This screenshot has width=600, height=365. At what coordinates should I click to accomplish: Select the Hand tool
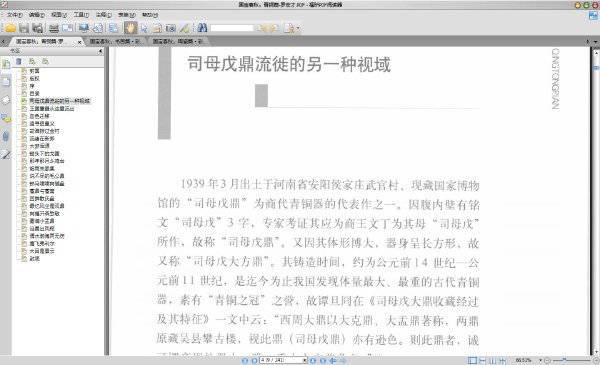pyautogui.click(x=130, y=28)
